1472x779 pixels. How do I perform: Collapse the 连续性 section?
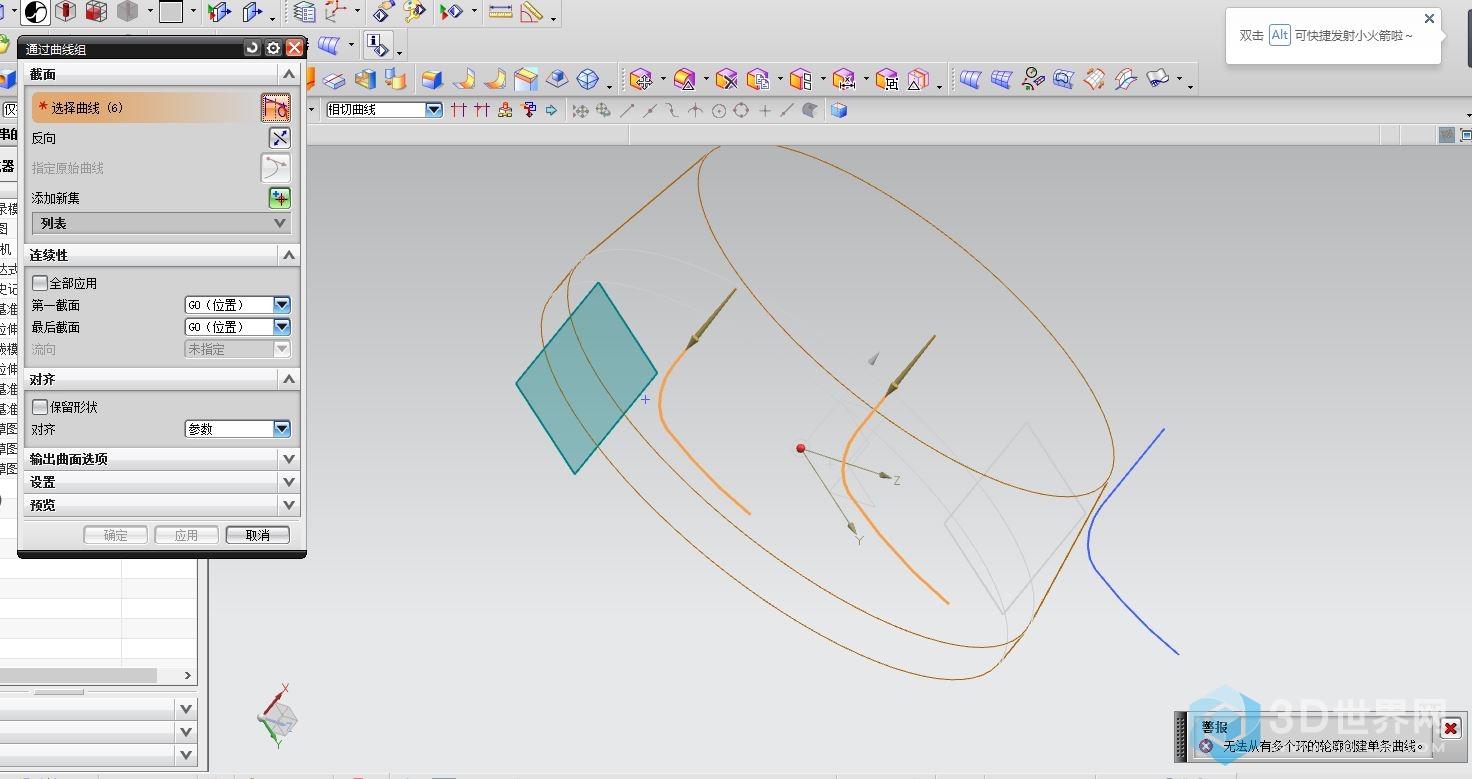tap(289, 255)
